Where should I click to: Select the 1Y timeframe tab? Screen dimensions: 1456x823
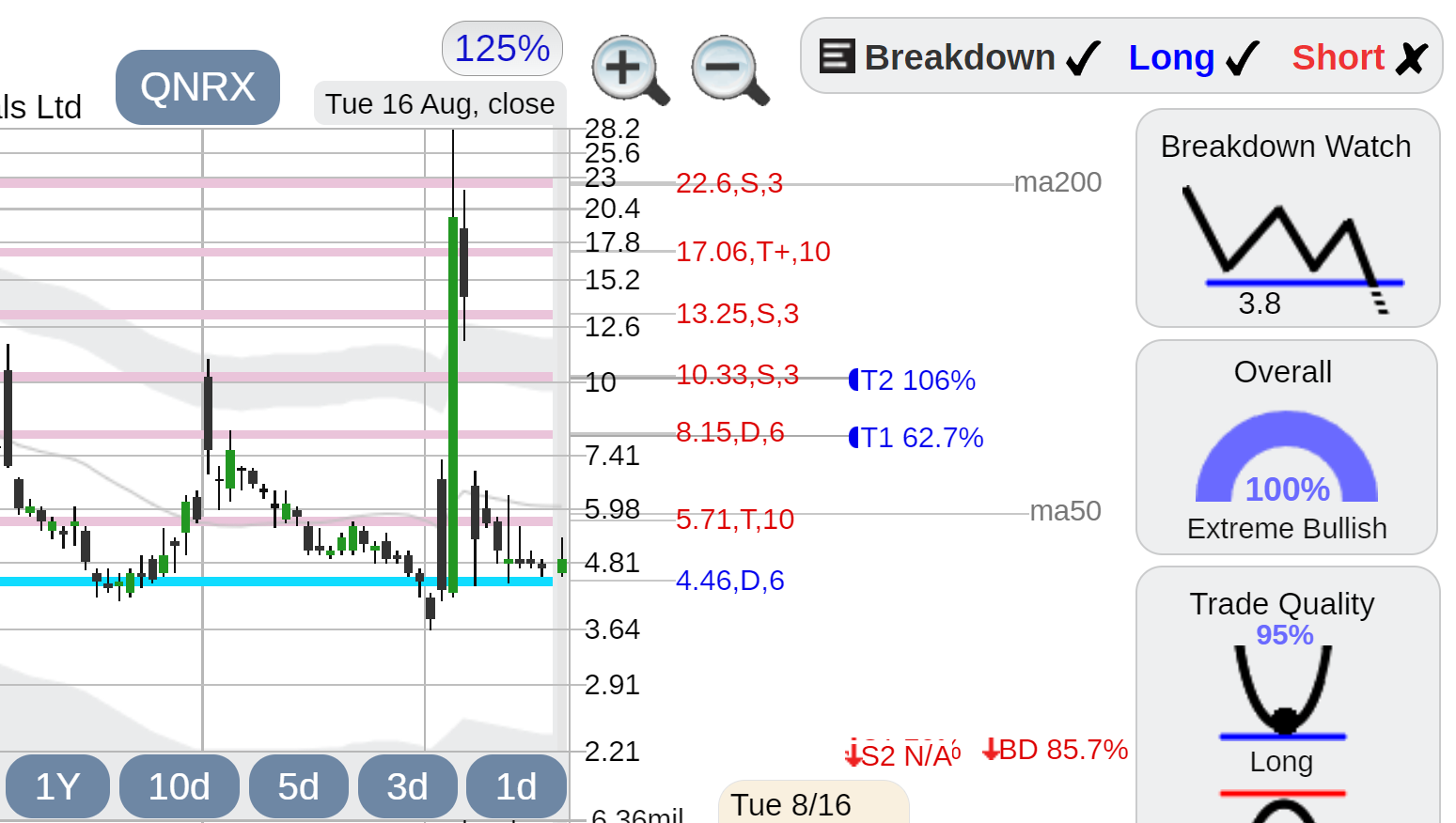(57, 786)
